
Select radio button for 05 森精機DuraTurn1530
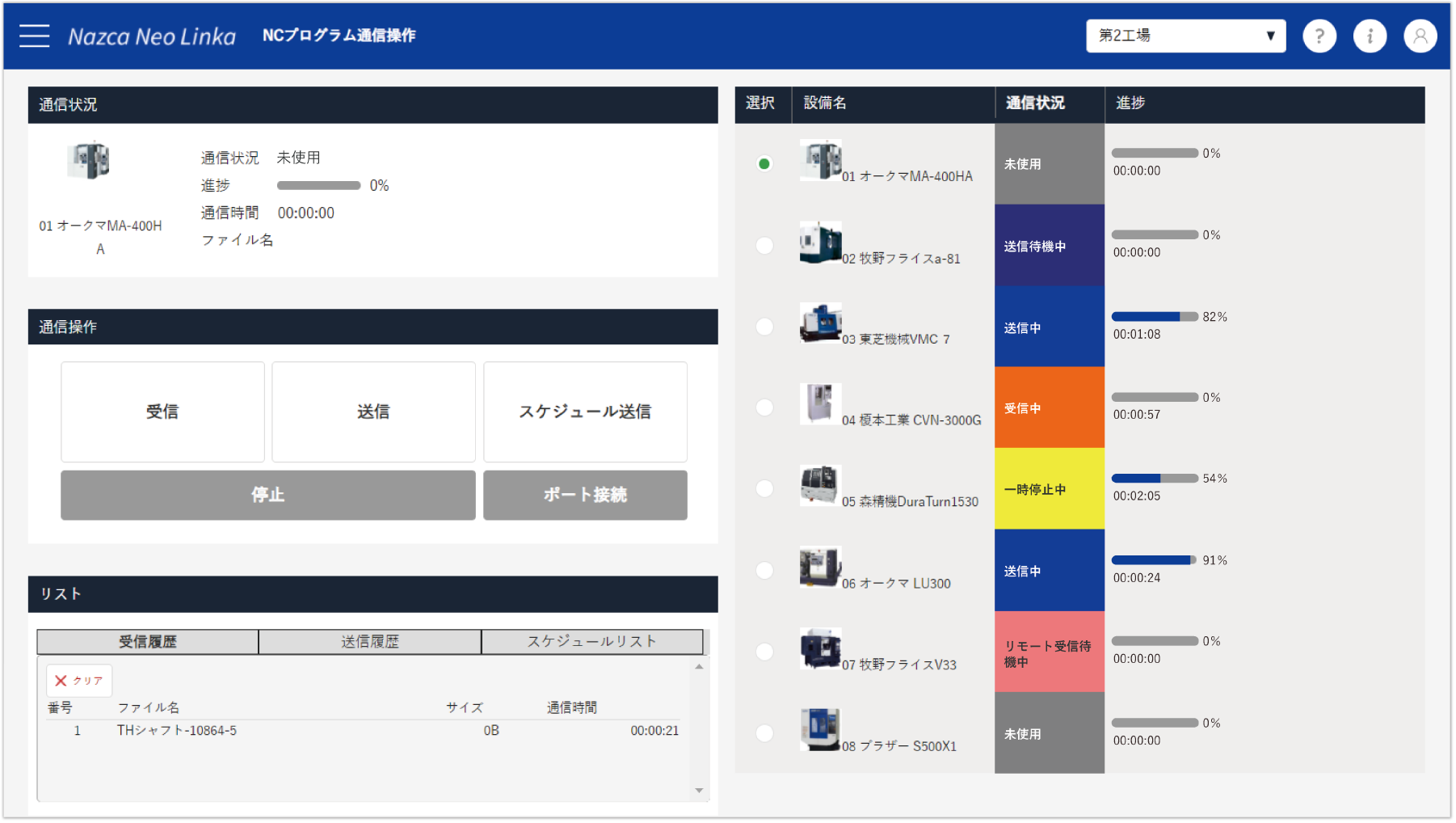(x=763, y=488)
